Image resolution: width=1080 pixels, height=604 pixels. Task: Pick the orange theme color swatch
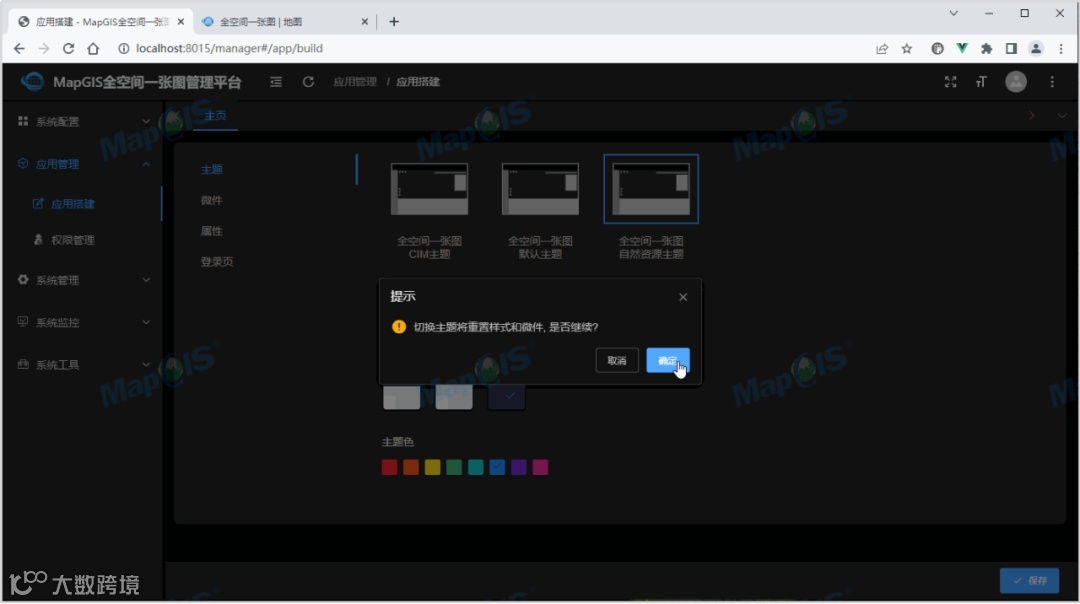(411, 467)
